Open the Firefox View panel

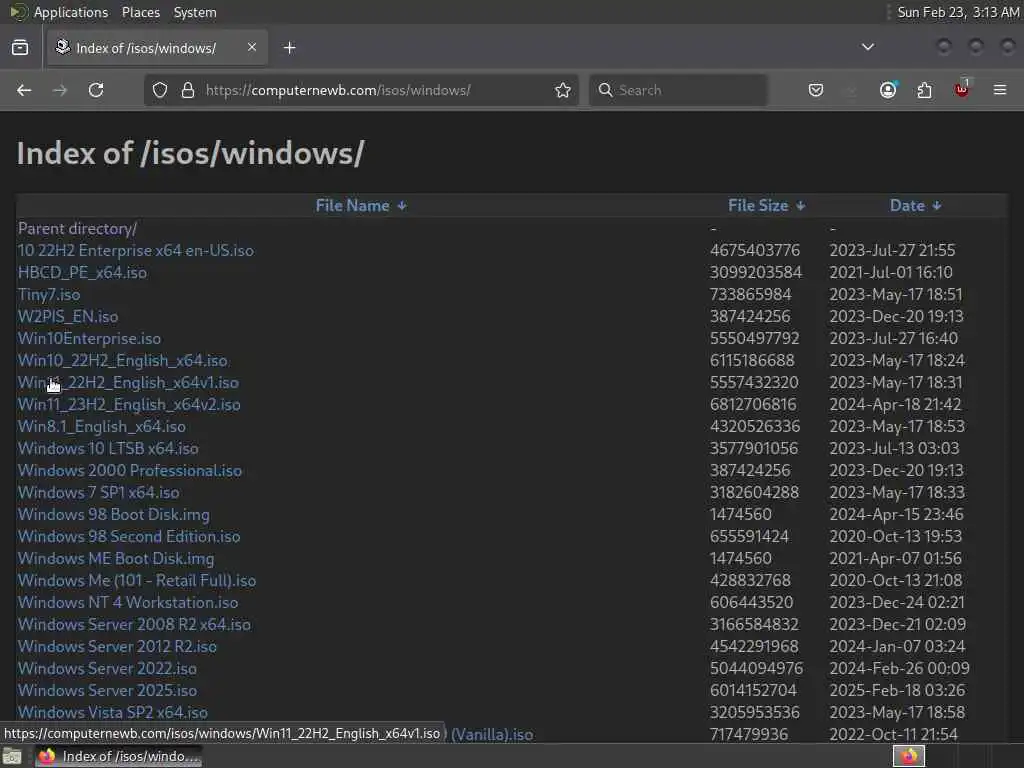pos(20,48)
